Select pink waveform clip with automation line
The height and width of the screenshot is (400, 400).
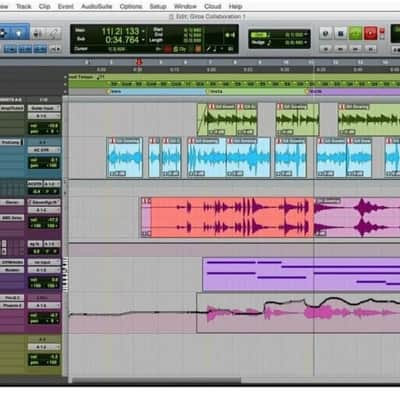[298, 313]
